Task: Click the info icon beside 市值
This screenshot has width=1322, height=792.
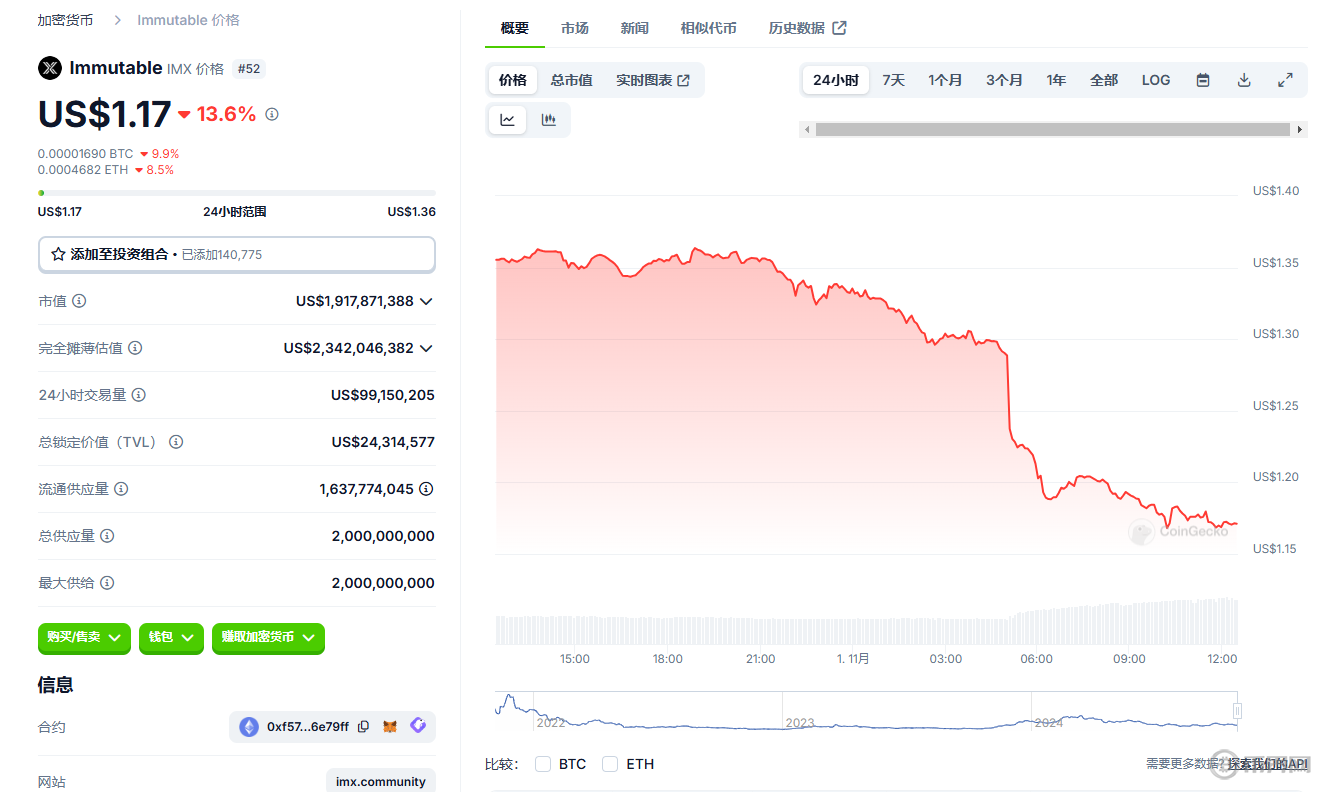Action: coord(79,301)
